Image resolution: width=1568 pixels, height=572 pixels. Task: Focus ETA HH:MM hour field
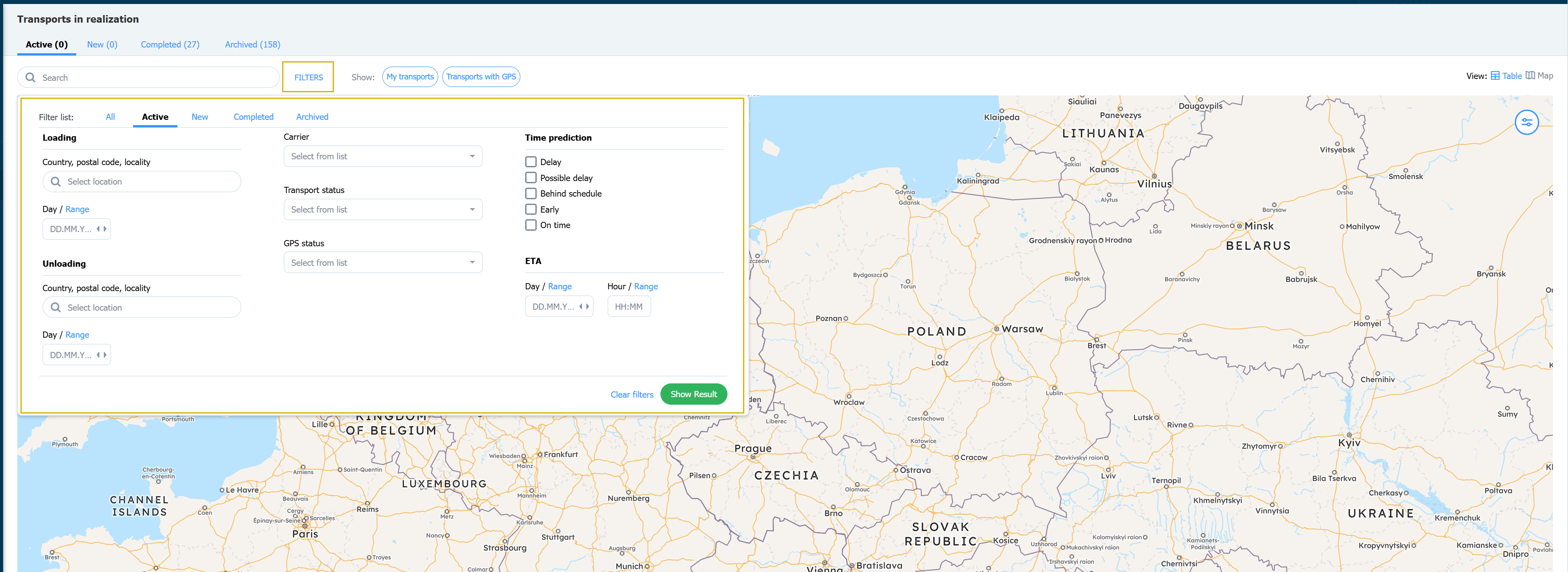pyautogui.click(x=629, y=306)
